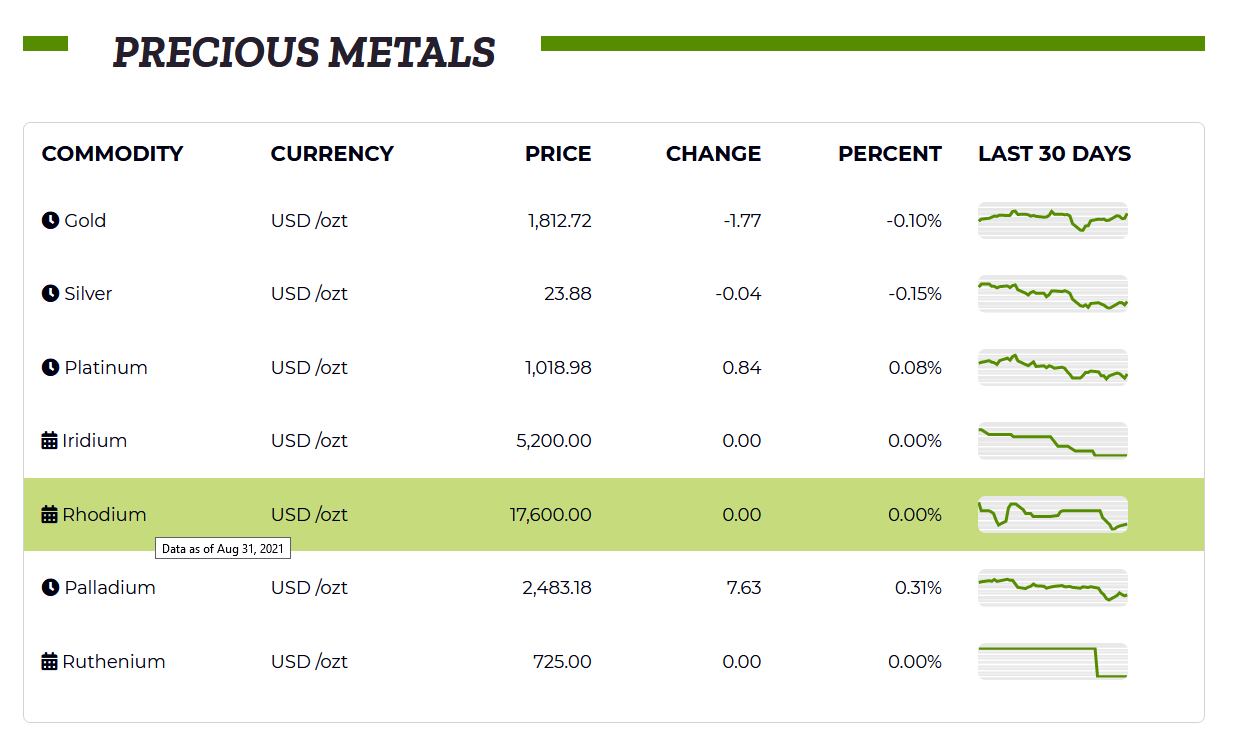This screenshot has width=1239, height=755.
Task: Click the clock icon next to Silver
Action: pyautogui.click(x=50, y=293)
